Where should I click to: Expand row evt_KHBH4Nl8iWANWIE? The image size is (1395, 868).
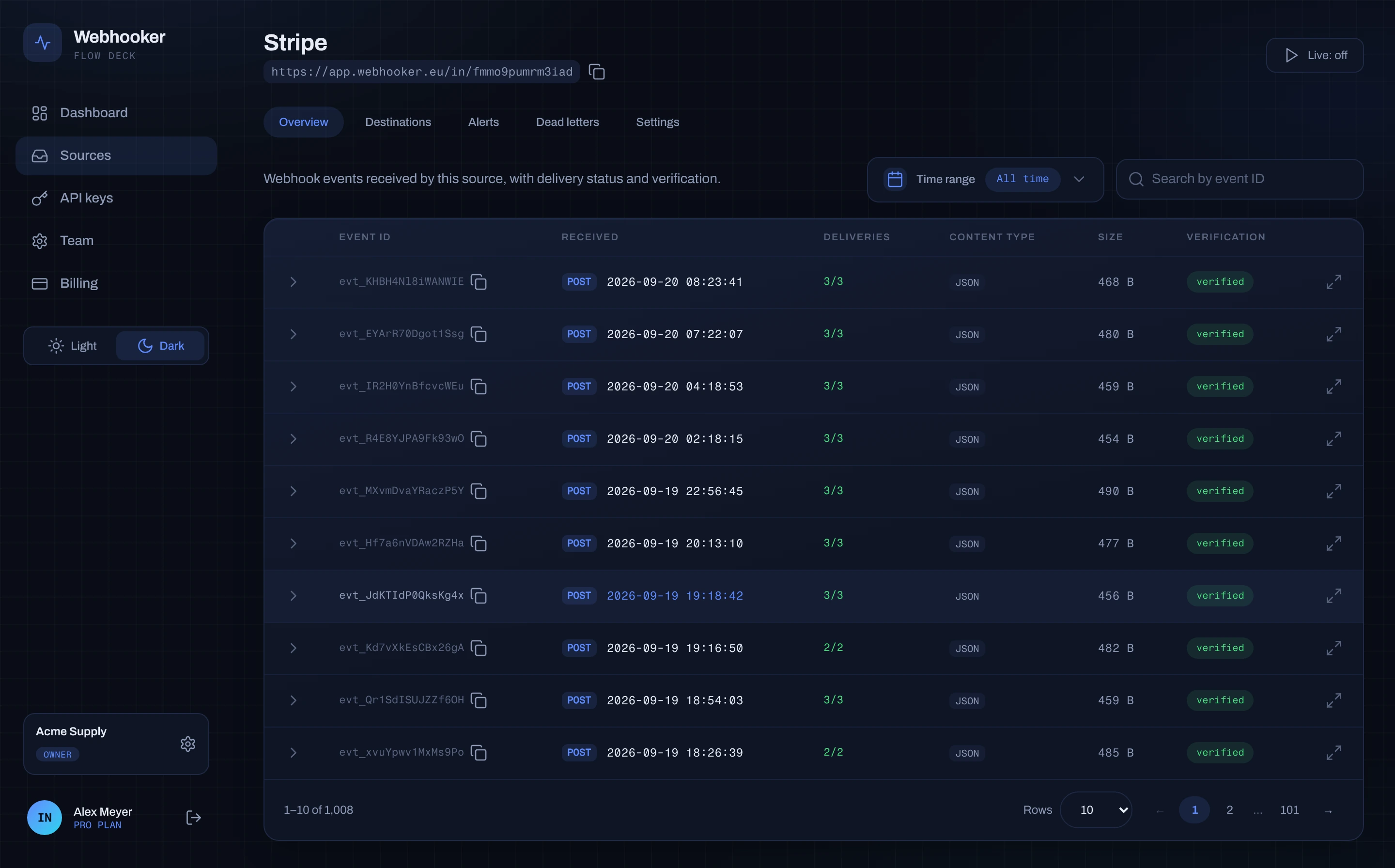pos(294,282)
